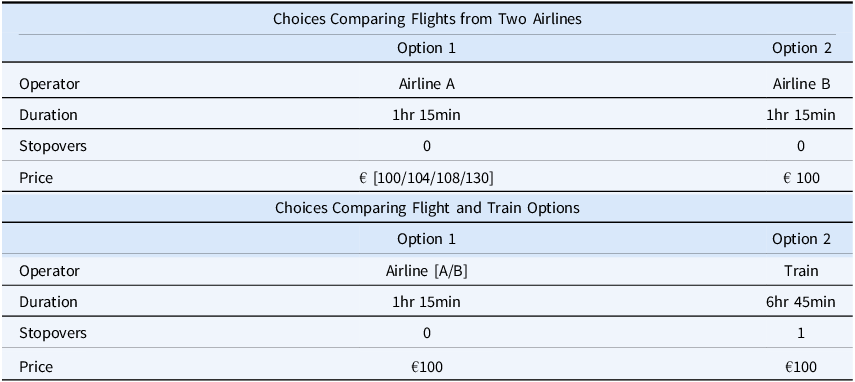855x382 pixels.
Task: Click the price cell '€ [100/104/108/130]'
Action: pyautogui.click(x=426, y=178)
